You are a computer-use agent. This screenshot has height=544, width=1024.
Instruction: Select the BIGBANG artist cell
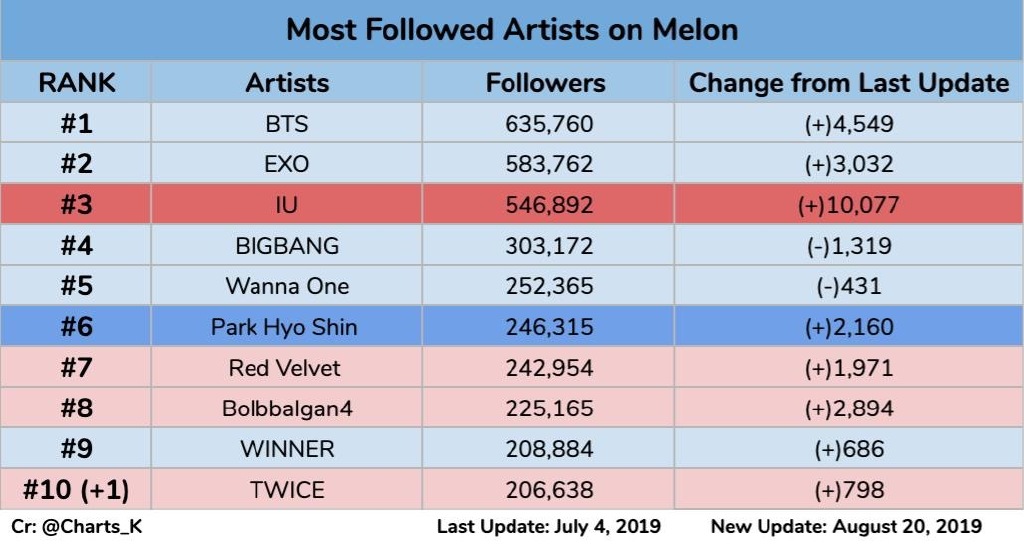point(287,246)
